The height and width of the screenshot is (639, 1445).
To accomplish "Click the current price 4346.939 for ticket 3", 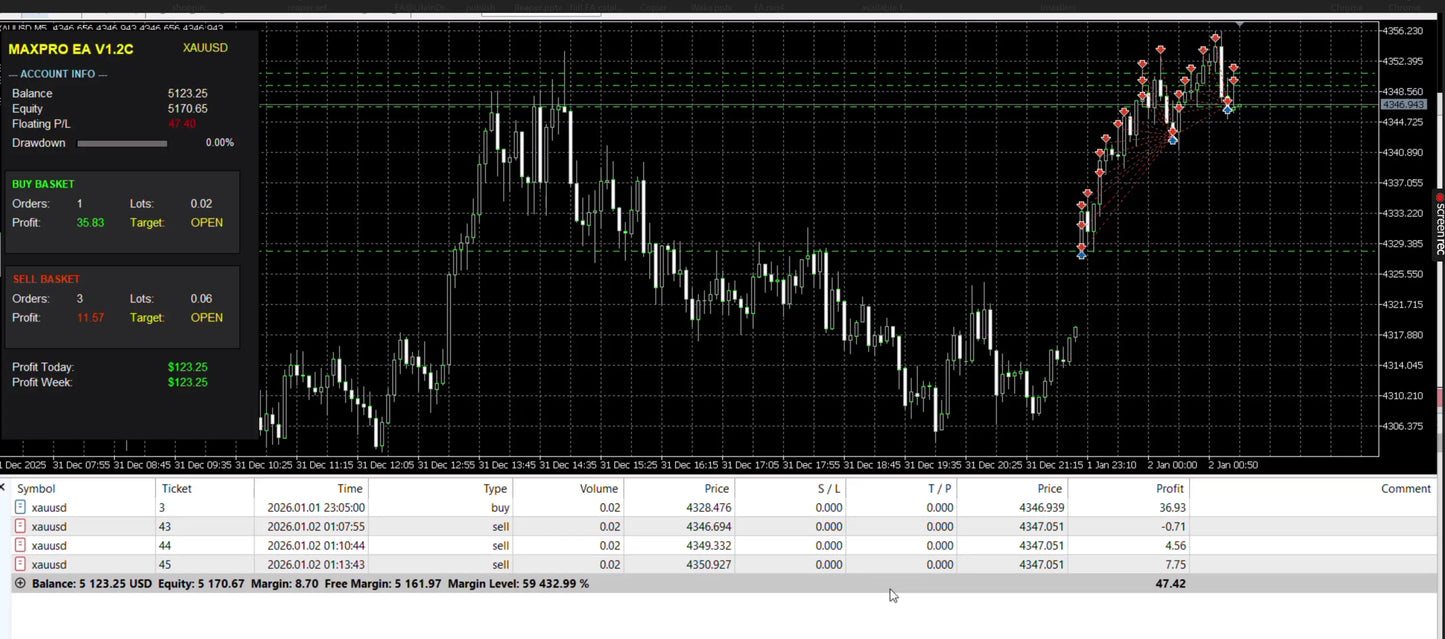I will [1042, 507].
